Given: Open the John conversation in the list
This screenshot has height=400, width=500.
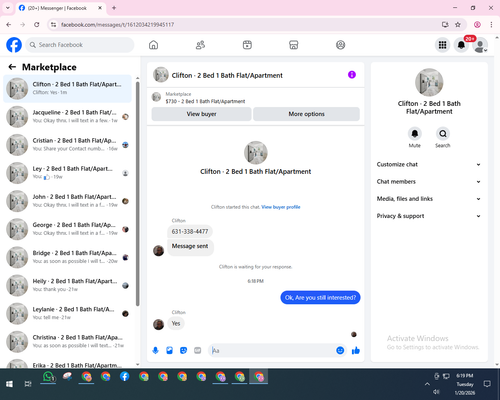Looking at the screenshot, I should pos(67,201).
